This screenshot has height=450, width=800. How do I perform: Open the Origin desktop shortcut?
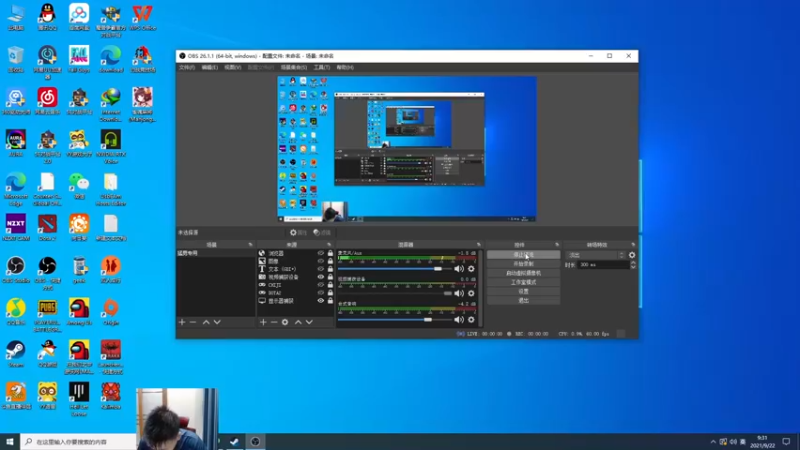click(111, 312)
